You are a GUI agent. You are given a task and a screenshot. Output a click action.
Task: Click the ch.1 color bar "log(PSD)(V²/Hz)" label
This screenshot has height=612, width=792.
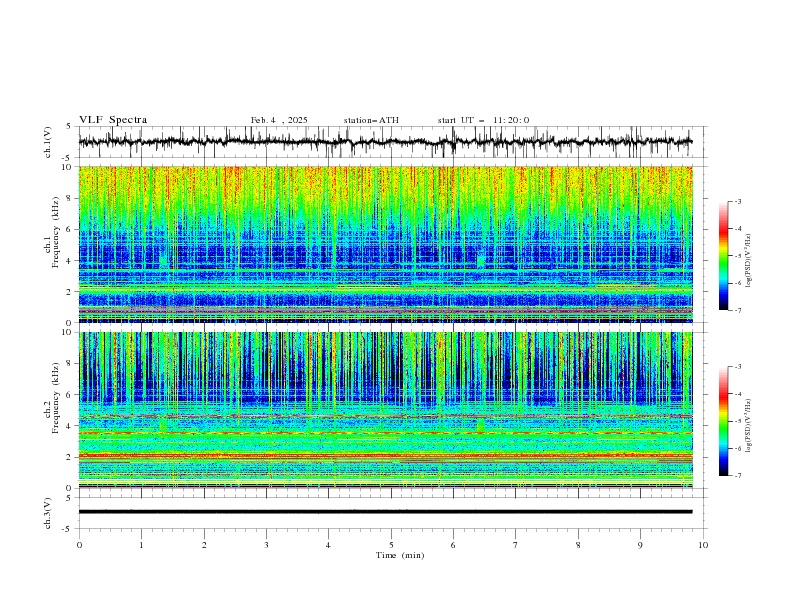point(748,261)
